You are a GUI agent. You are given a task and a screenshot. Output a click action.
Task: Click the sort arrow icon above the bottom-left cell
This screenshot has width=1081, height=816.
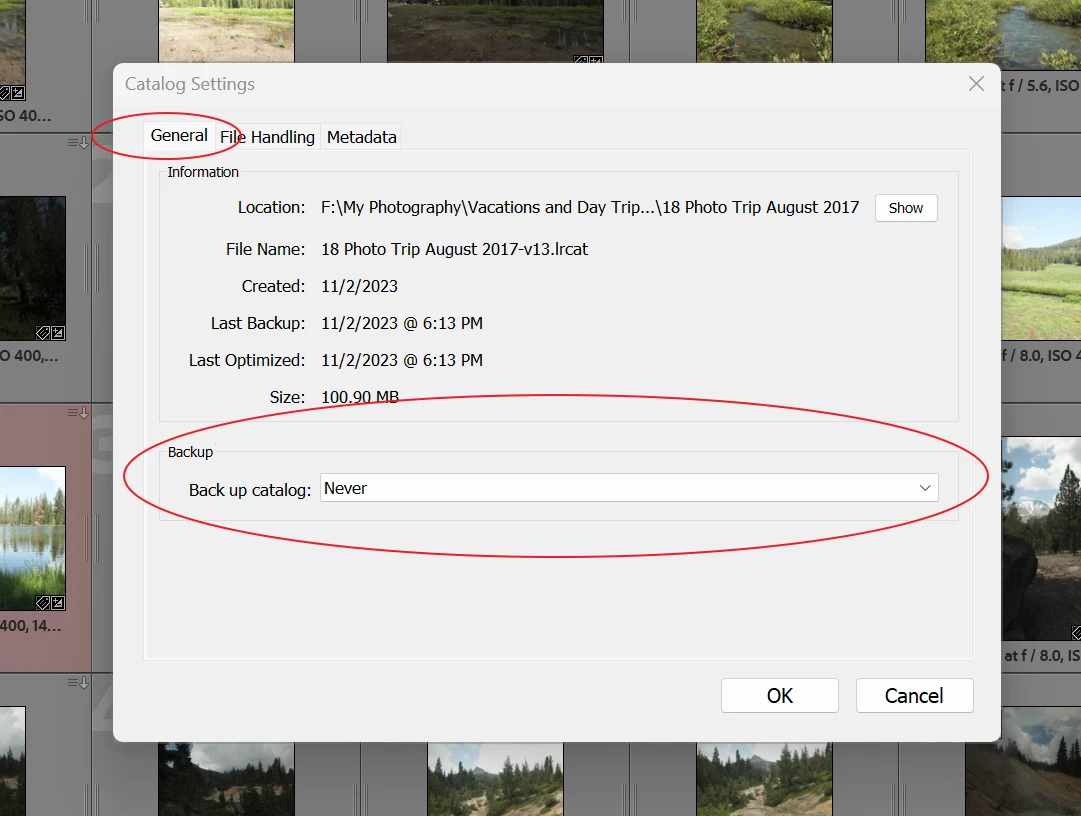coord(78,683)
